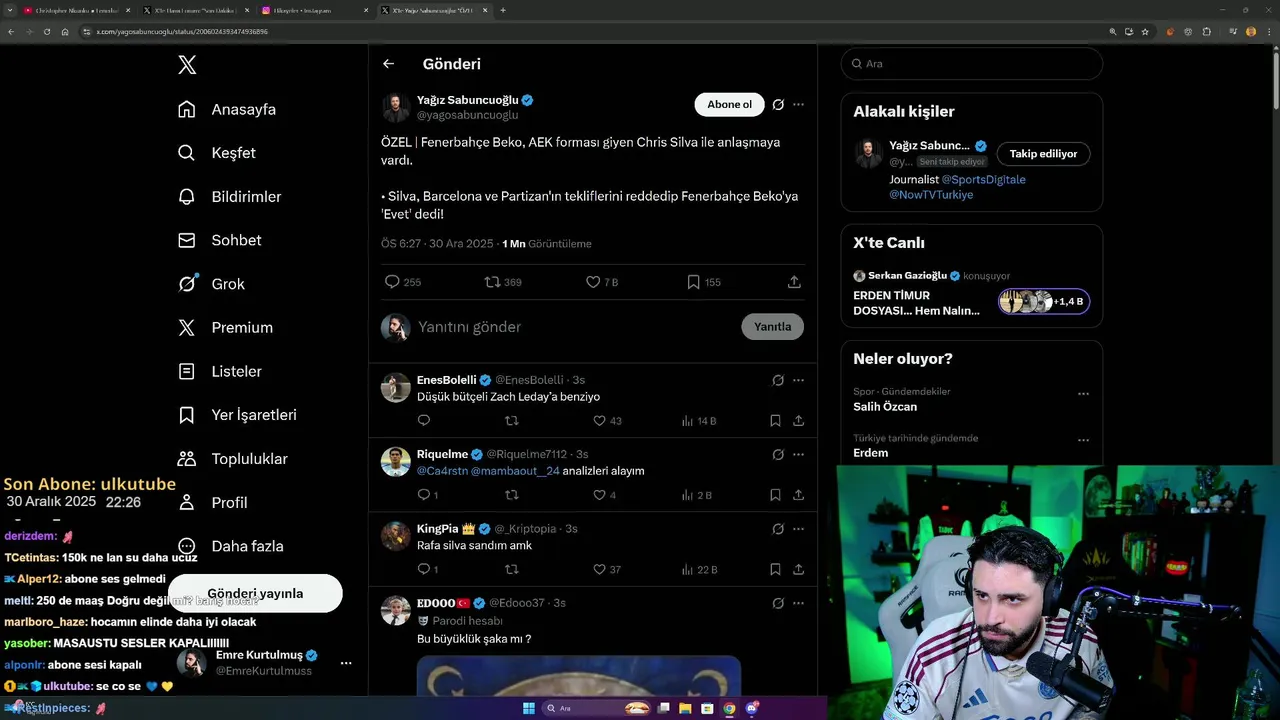
Task: Click the Grok icon on main post
Action: coord(778,105)
